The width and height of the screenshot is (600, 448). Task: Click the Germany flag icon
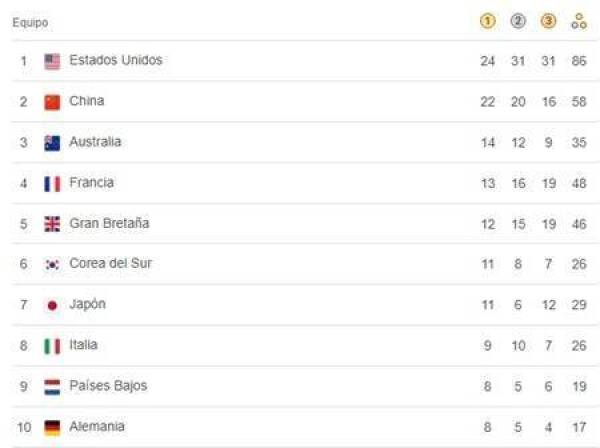point(53,427)
